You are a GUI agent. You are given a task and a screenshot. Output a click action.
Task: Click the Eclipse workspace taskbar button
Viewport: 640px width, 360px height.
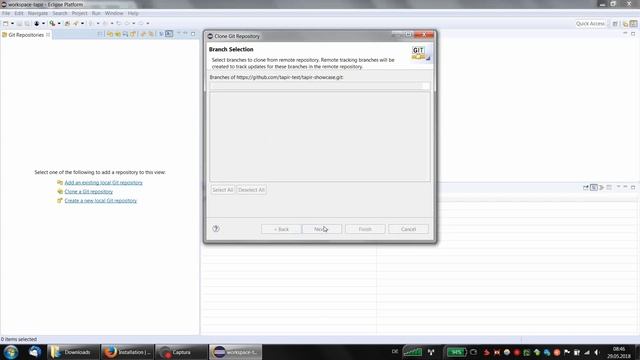click(236, 352)
